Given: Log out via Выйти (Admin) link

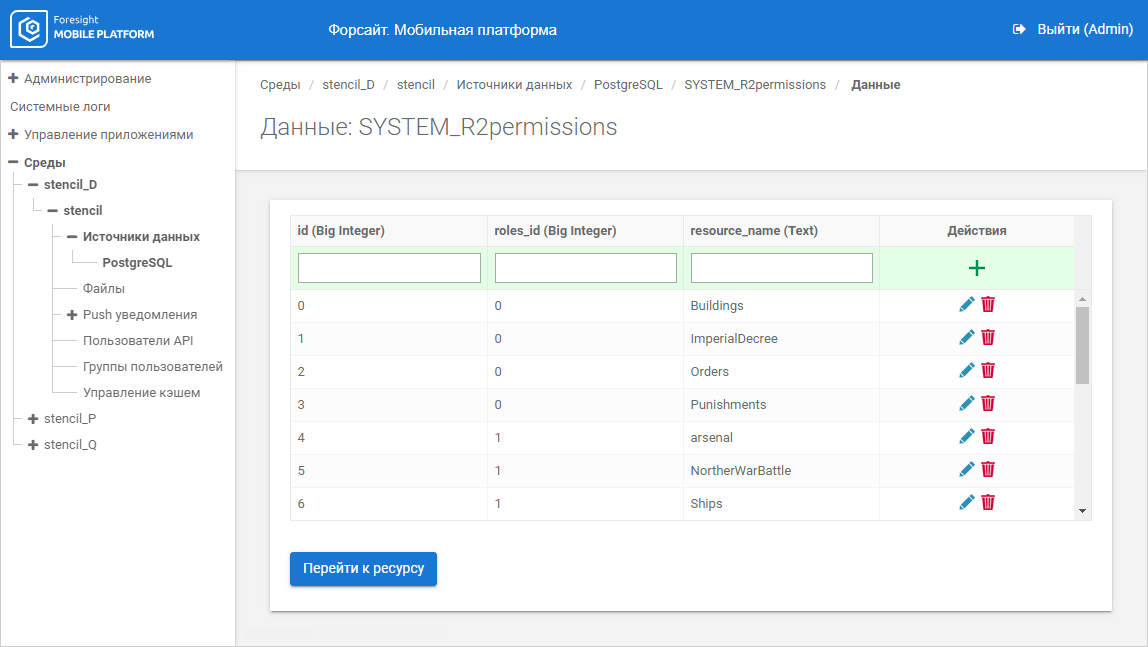Looking at the screenshot, I should click(1073, 30).
